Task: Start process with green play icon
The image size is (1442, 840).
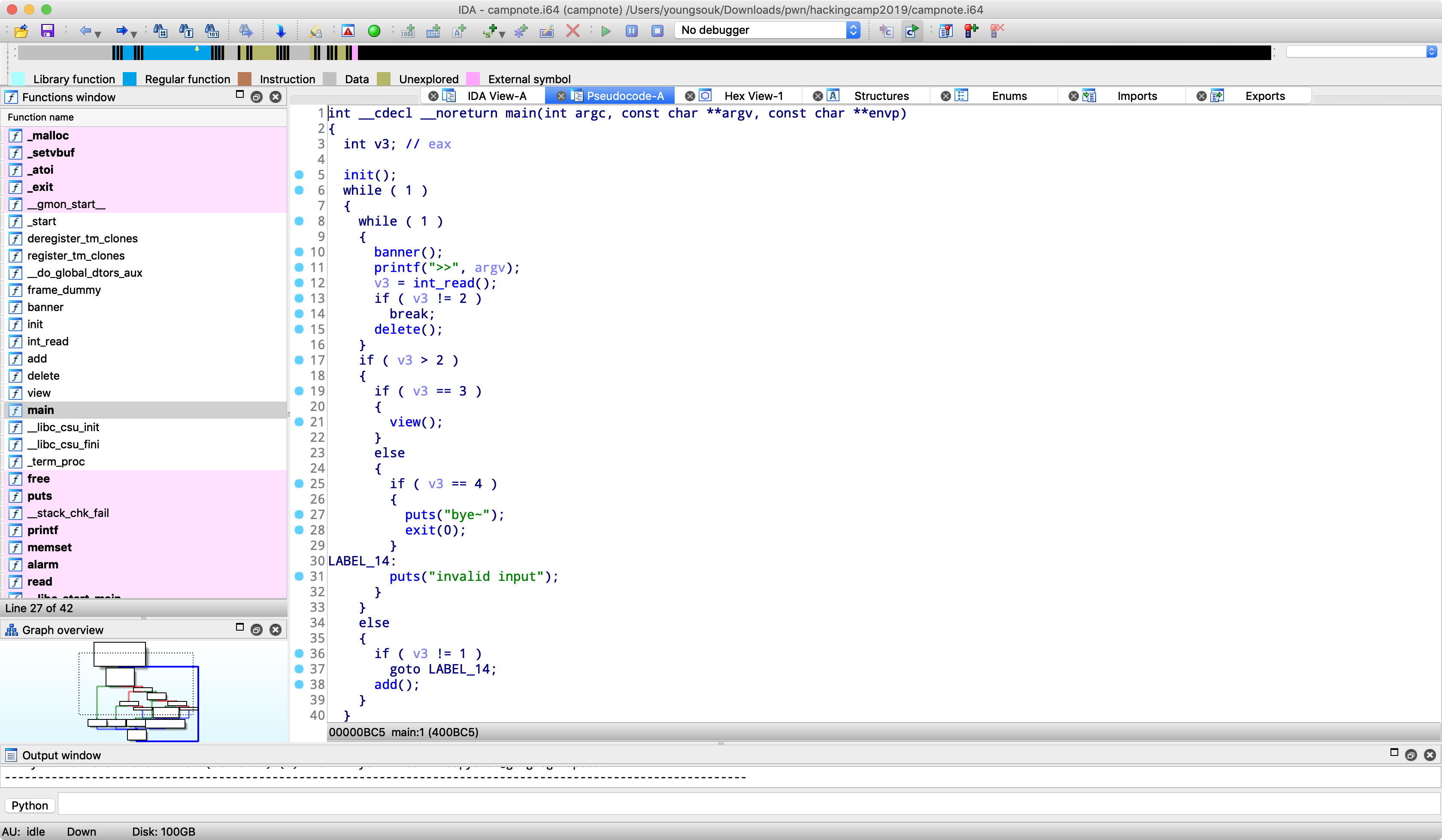Action: pos(606,30)
